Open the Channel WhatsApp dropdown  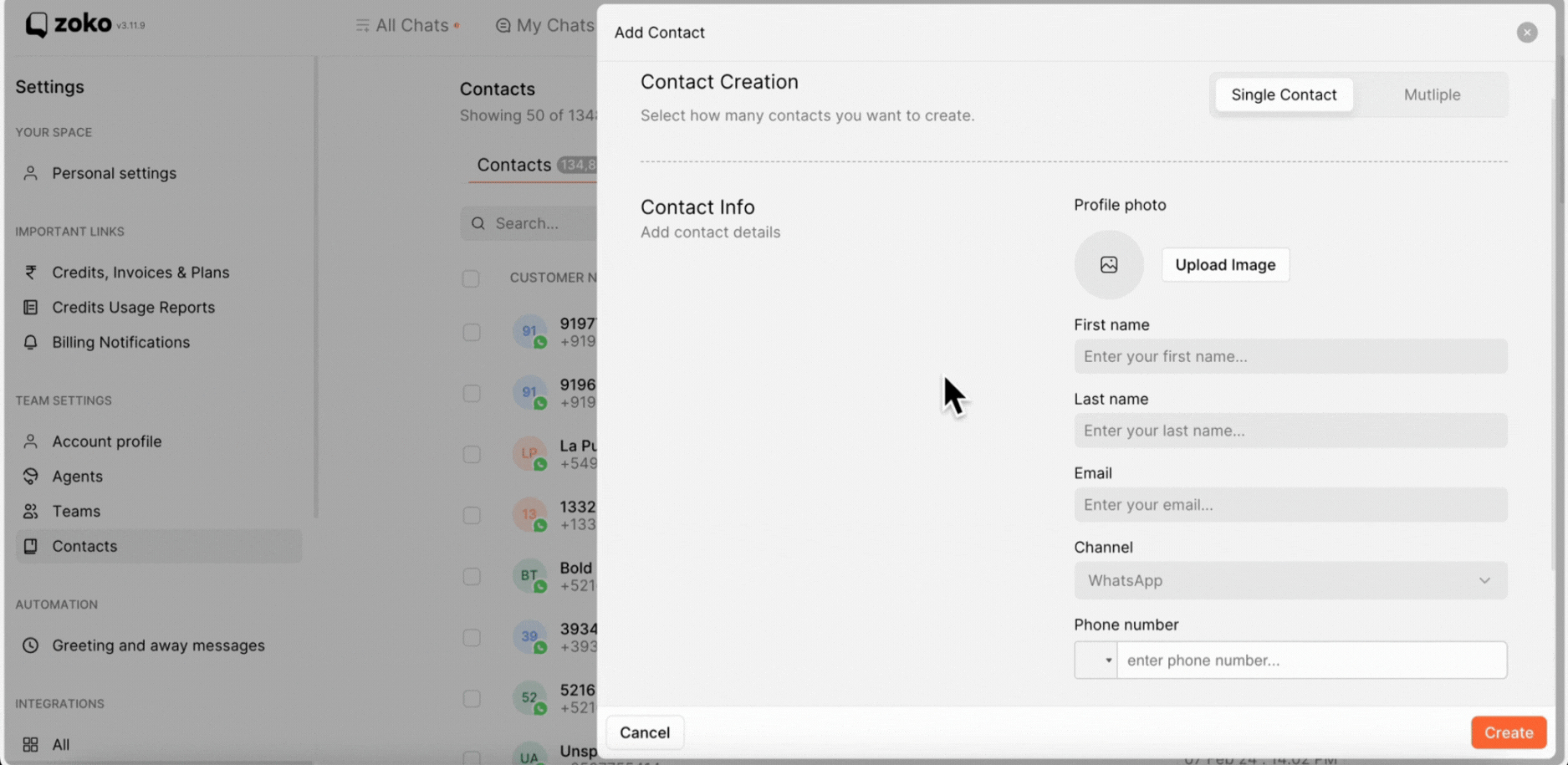[1290, 580]
